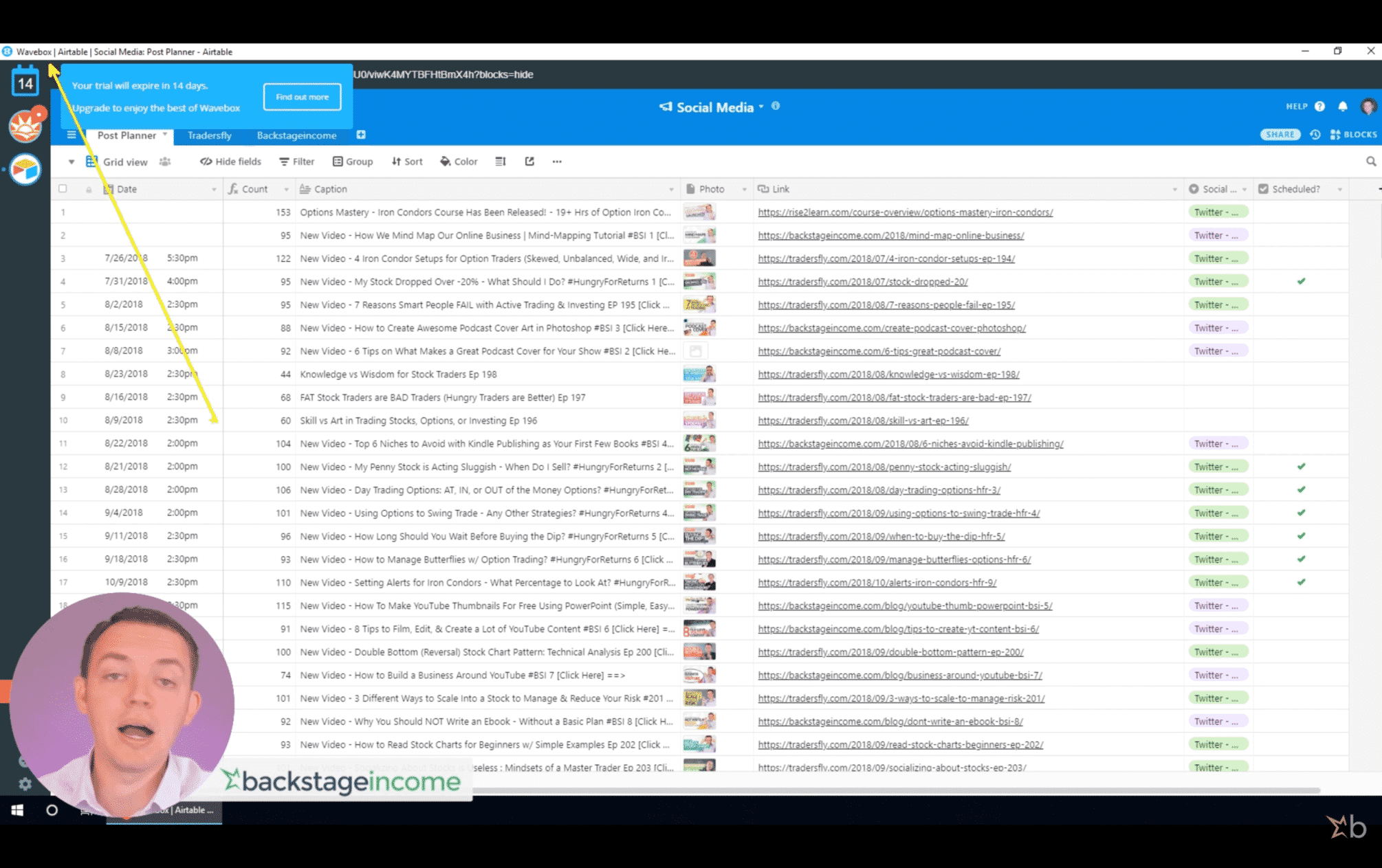Click the Twitter tag in row 17

coord(1218,583)
